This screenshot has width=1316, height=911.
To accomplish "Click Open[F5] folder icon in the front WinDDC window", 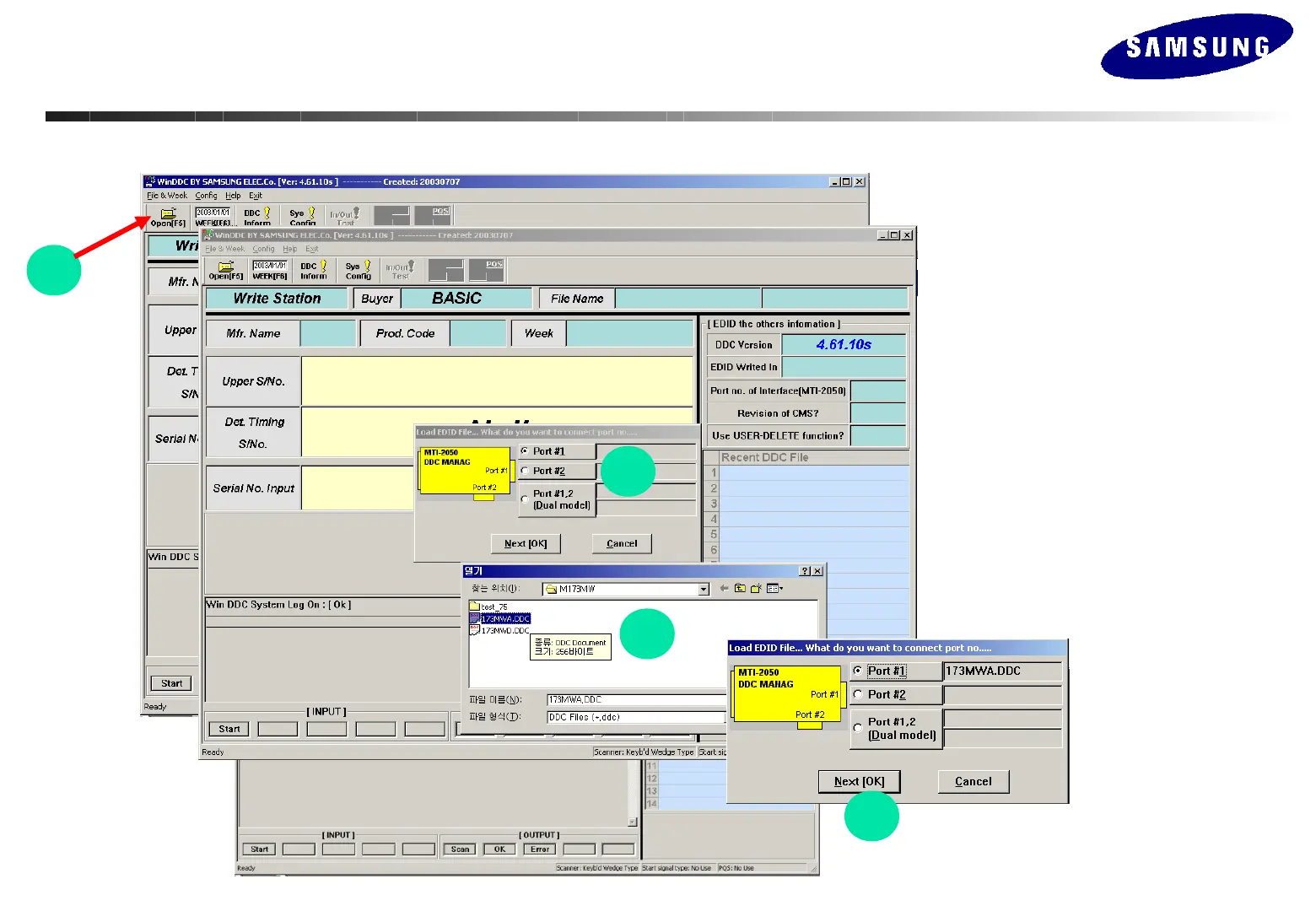I will coord(226,271).
